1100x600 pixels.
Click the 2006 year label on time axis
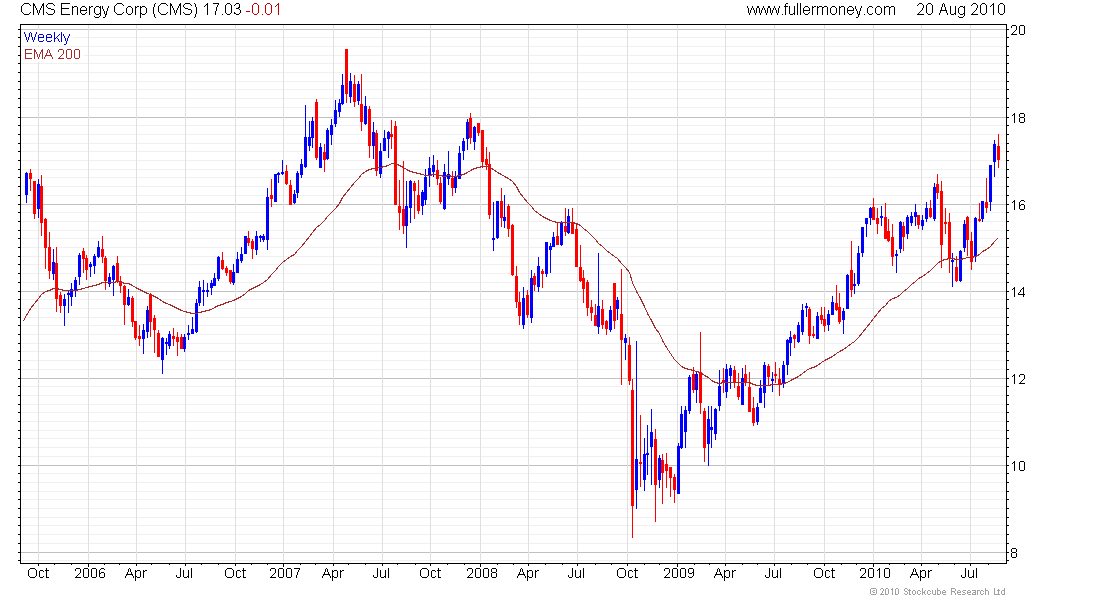point(90,573)
